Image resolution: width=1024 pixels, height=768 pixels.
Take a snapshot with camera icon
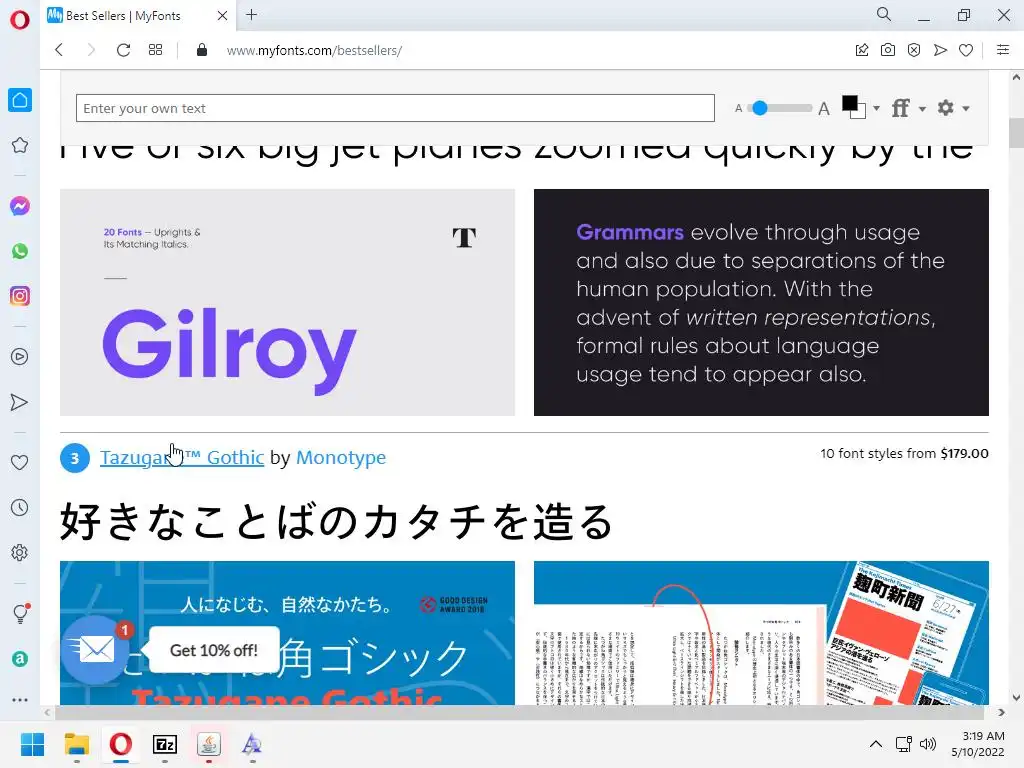tap(888, 50)
